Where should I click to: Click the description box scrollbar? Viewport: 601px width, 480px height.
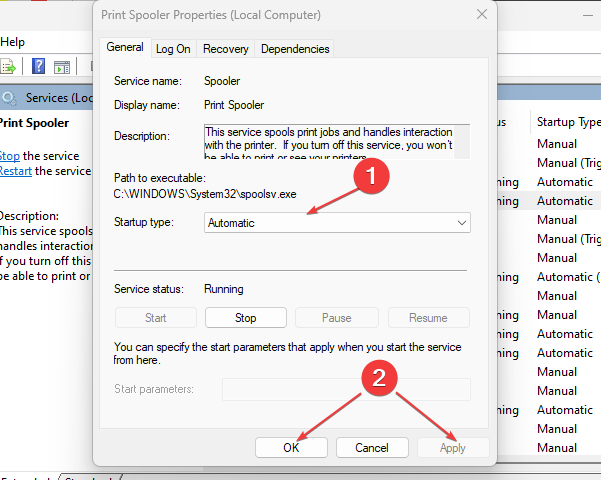coord(462,141)
